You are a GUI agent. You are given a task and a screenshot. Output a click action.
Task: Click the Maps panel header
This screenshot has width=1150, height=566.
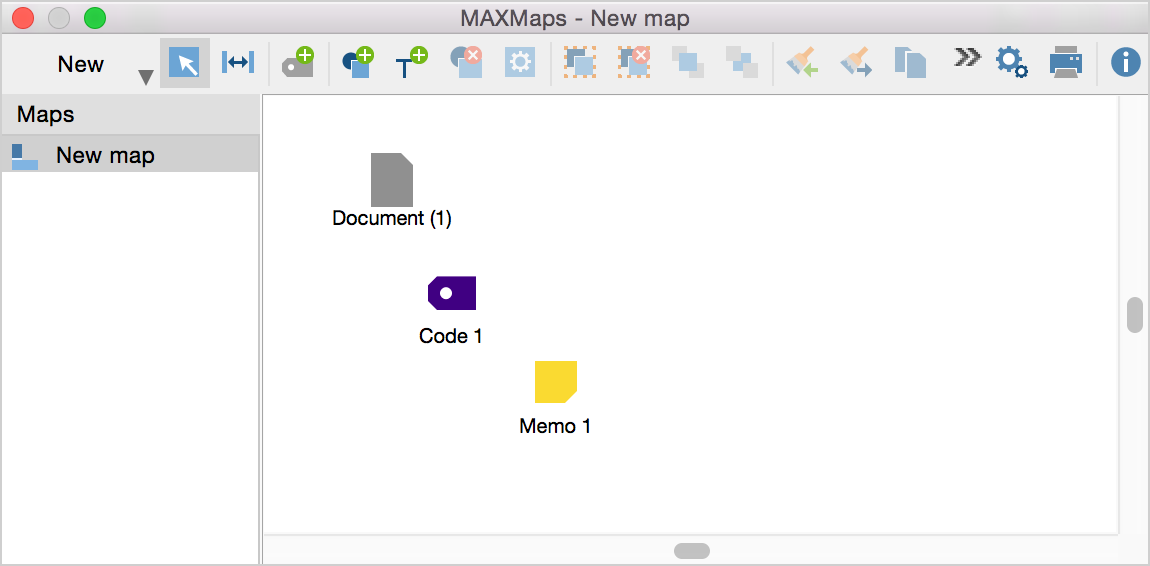coord(130,115)
